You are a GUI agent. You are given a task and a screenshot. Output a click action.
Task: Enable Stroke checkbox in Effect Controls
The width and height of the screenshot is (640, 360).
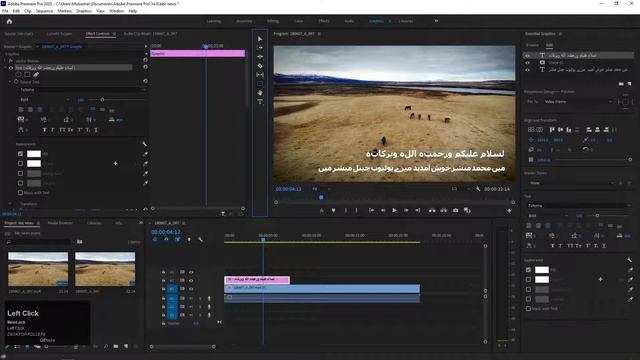pyautogui.click(x=20, y=164)
